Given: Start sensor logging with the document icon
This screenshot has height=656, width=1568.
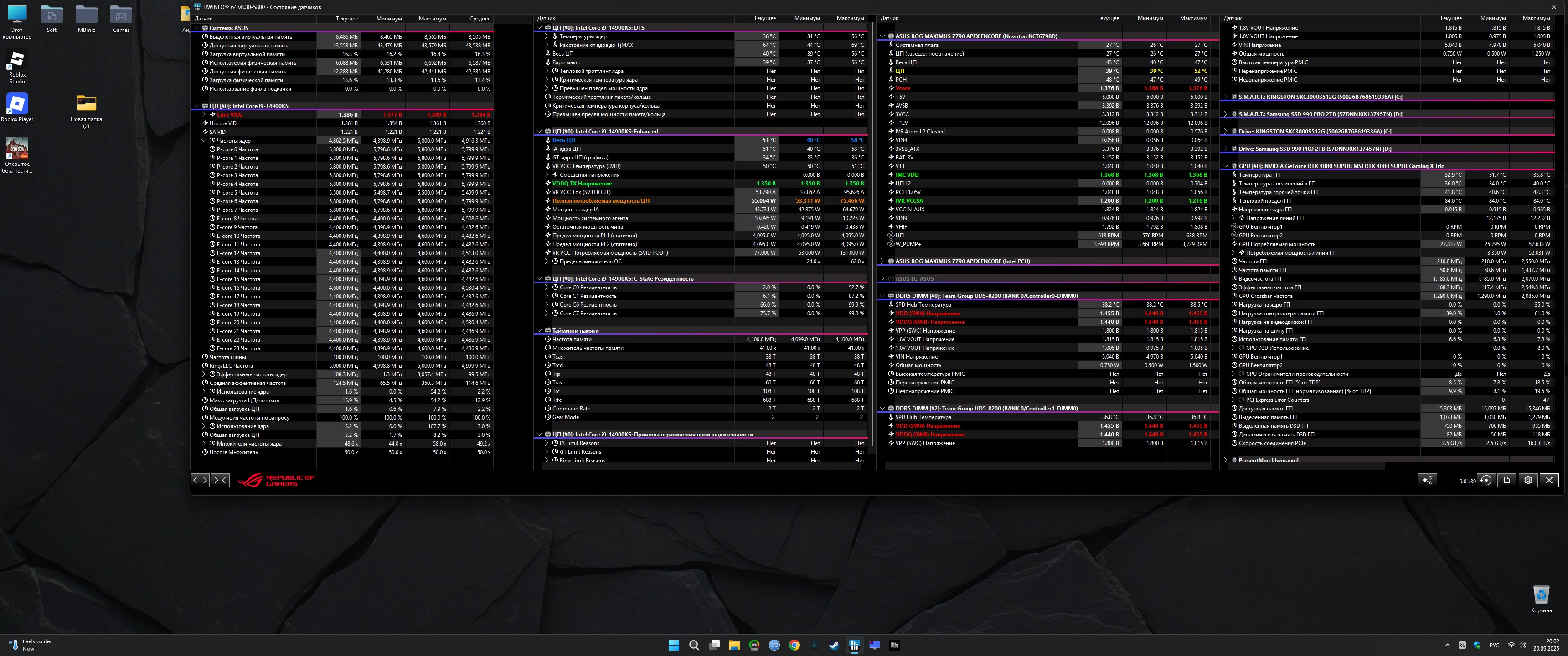Looking at the screenshot, I should [1506, 480].
